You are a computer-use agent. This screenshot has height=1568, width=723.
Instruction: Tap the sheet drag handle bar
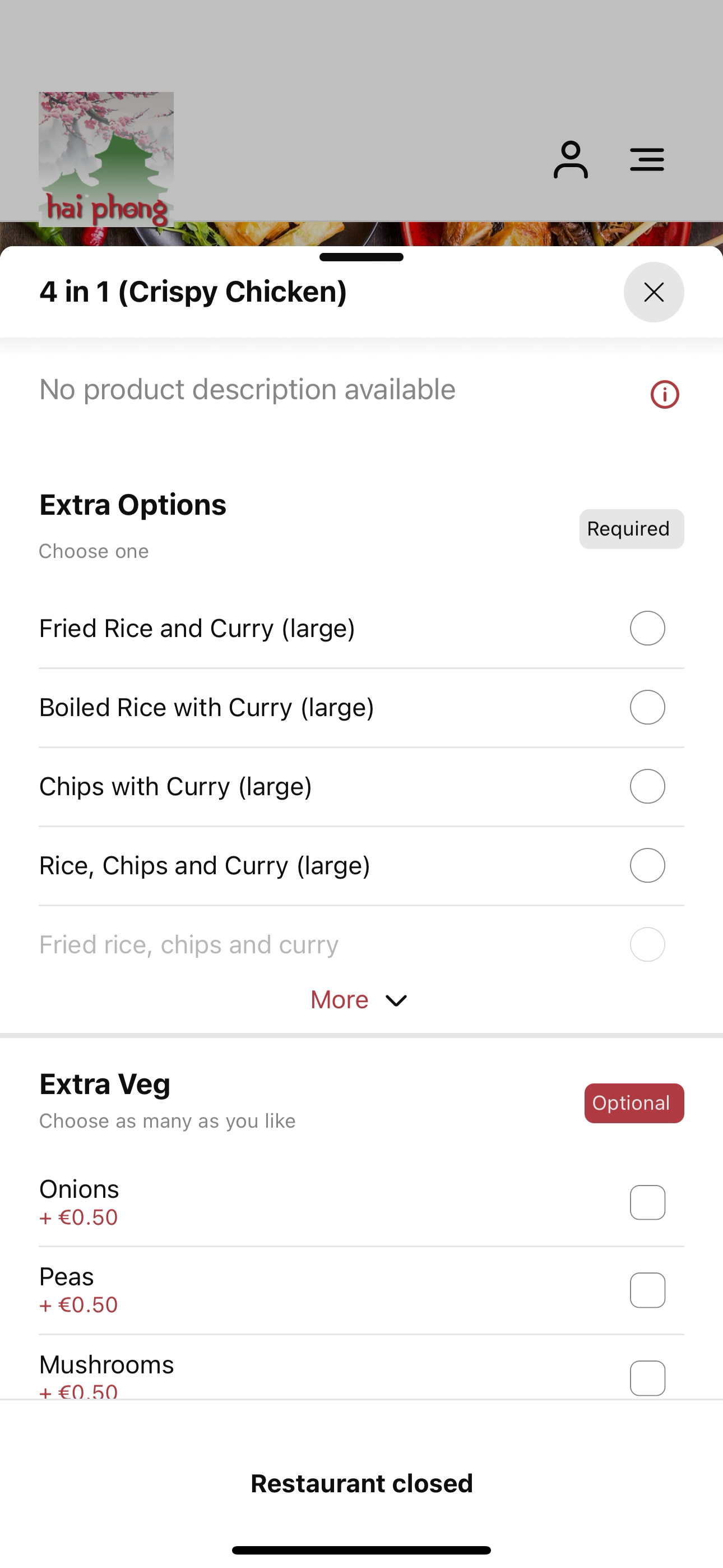coord(361,257)
